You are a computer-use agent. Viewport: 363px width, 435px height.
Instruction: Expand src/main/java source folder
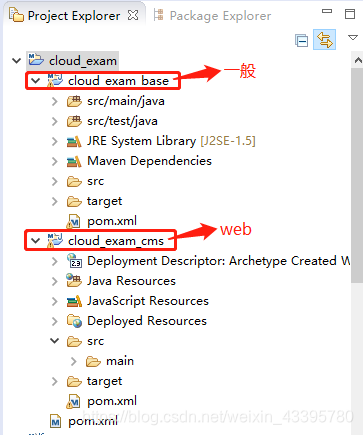(x=55, y=101)
